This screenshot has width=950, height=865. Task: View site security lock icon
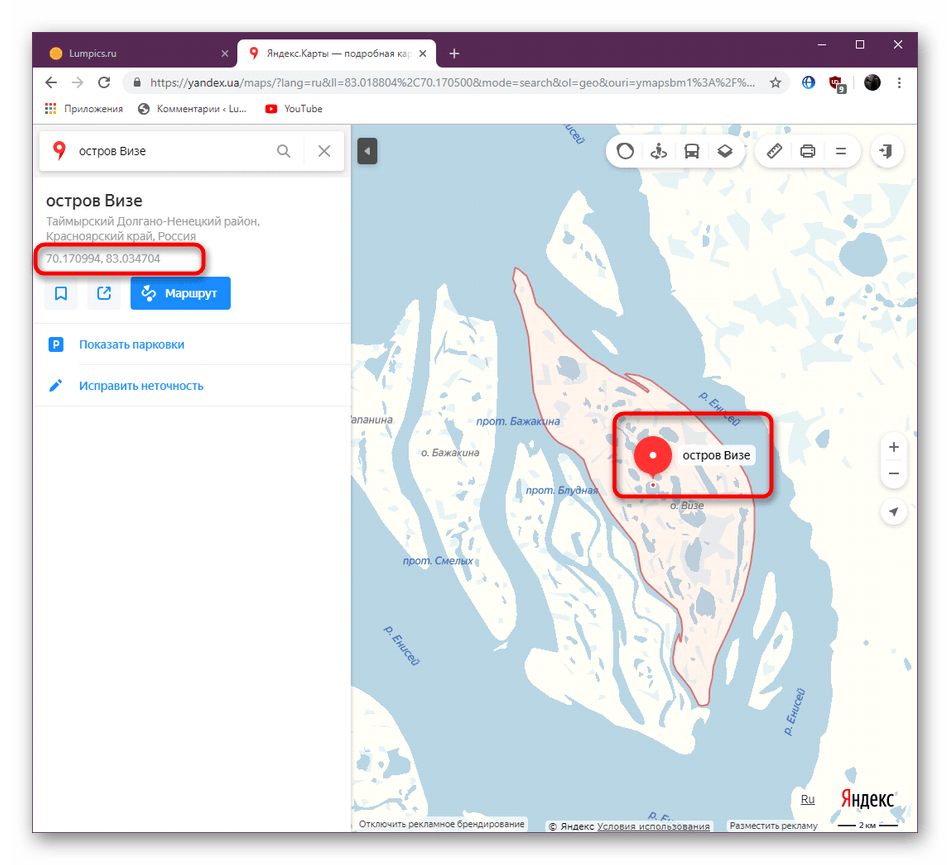click(137, 82)
